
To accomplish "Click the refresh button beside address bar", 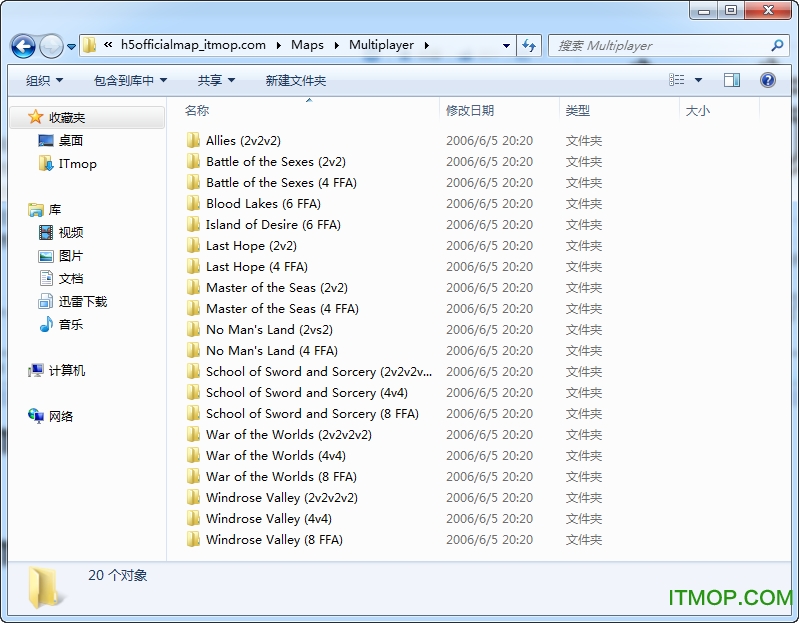I will coord(529,45).
